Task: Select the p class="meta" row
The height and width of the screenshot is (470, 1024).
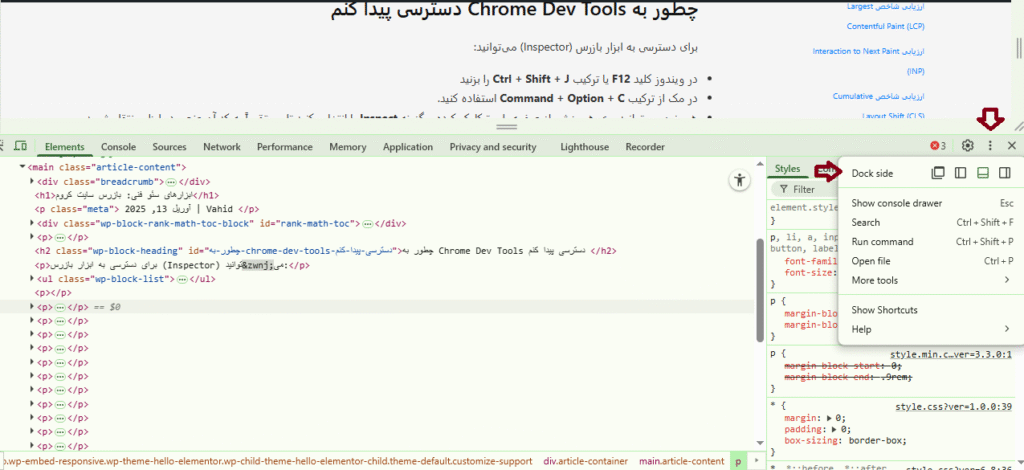Action: point(147,209)
